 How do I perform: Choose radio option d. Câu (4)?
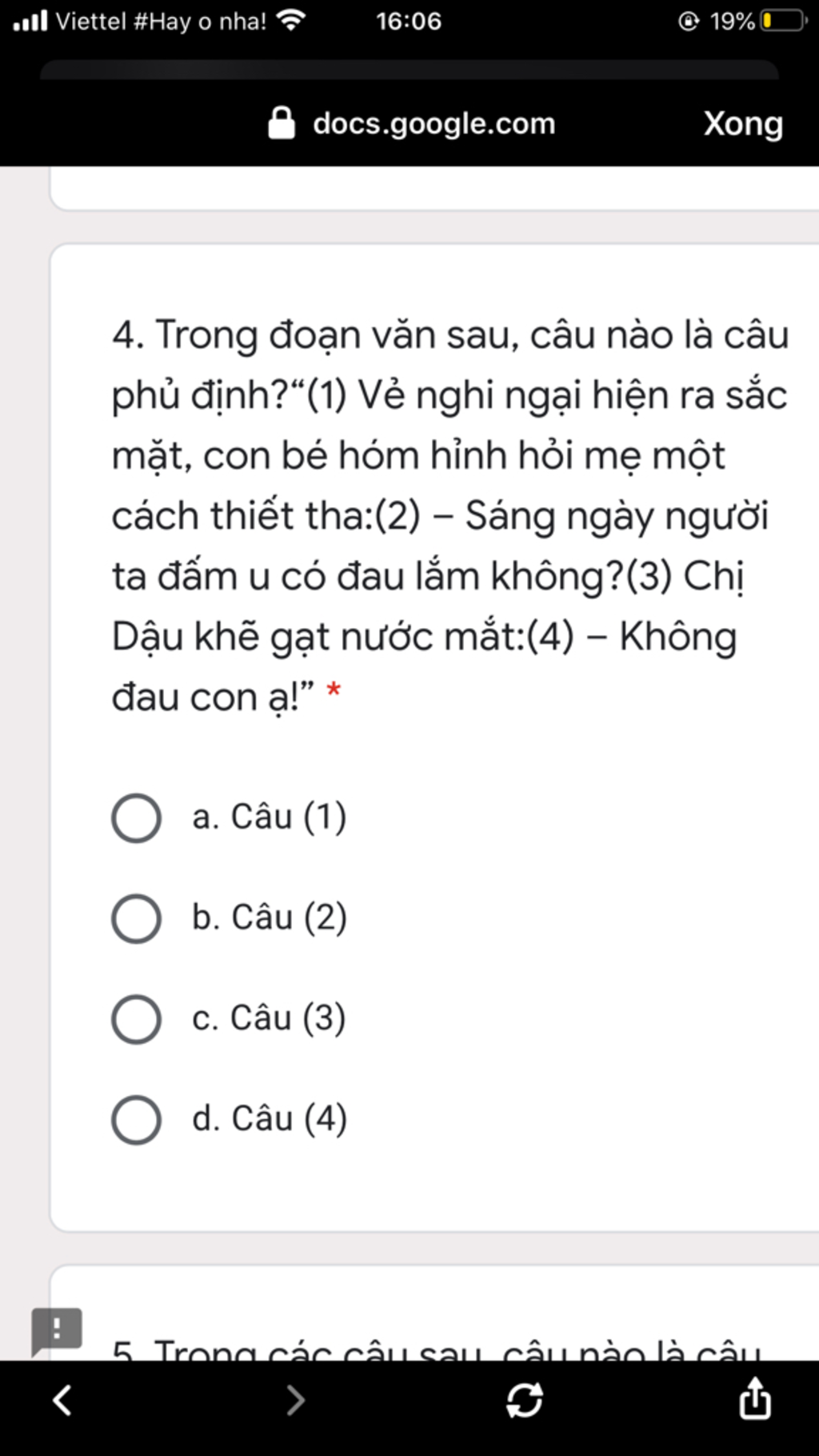point(136,1119)
